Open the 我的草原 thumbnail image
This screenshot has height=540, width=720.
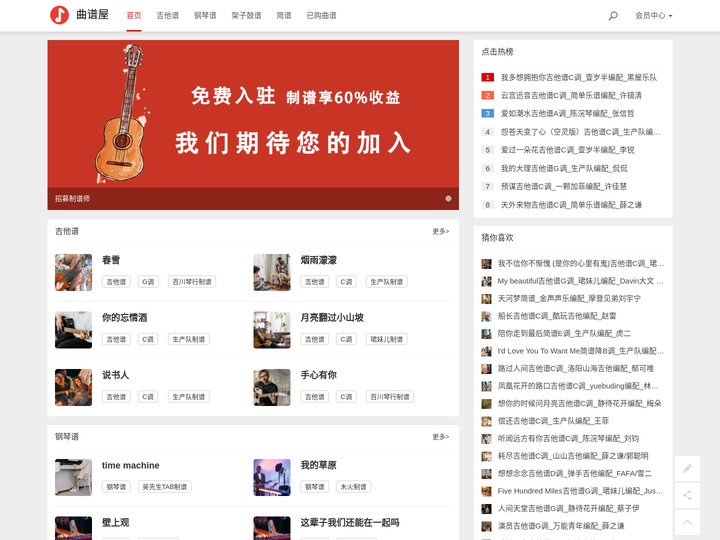click(x=272, y=477)
